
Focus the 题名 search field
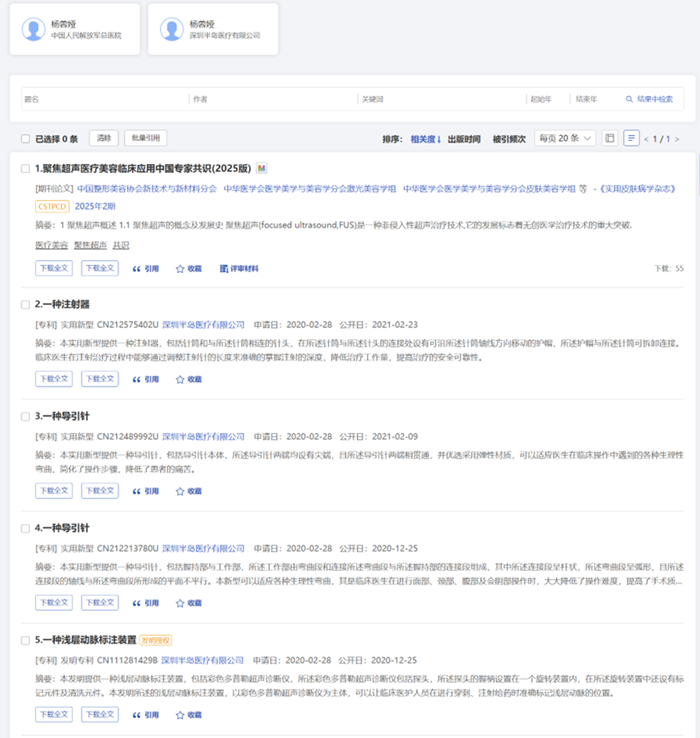pos(105,99)
